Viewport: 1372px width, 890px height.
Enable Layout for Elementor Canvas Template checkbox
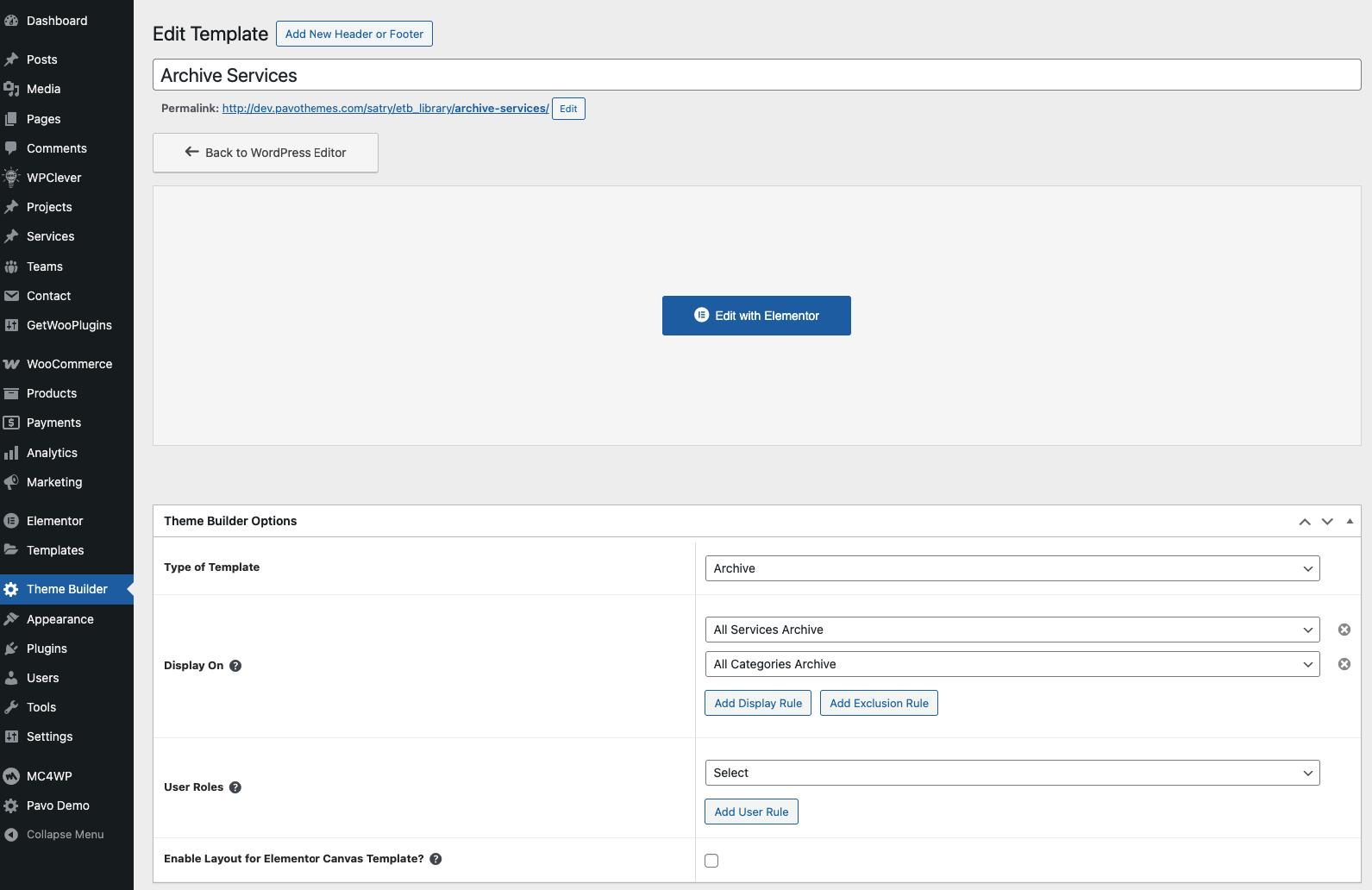(711, 861)
